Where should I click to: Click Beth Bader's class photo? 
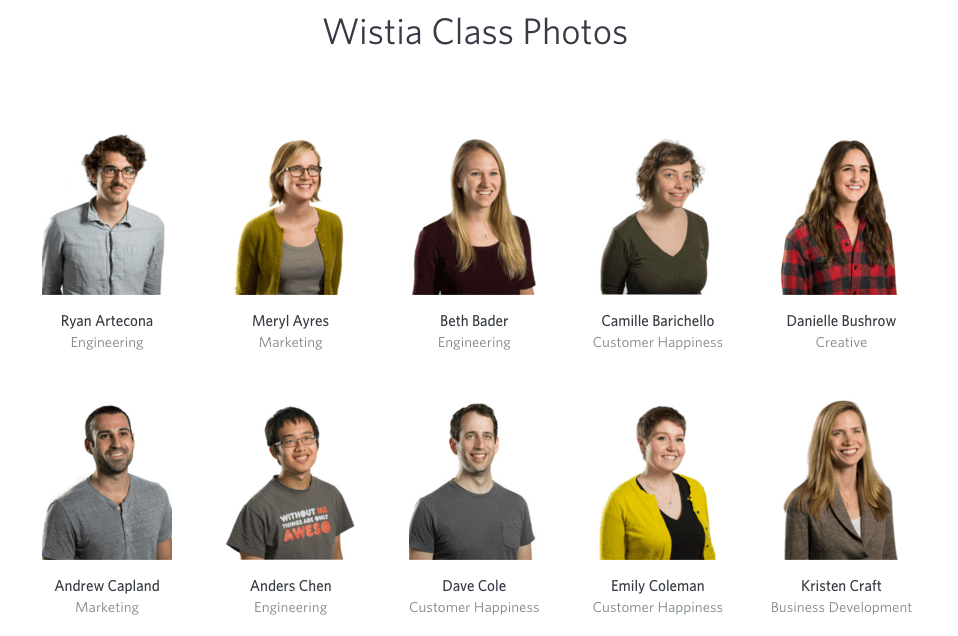click(474, 217)
